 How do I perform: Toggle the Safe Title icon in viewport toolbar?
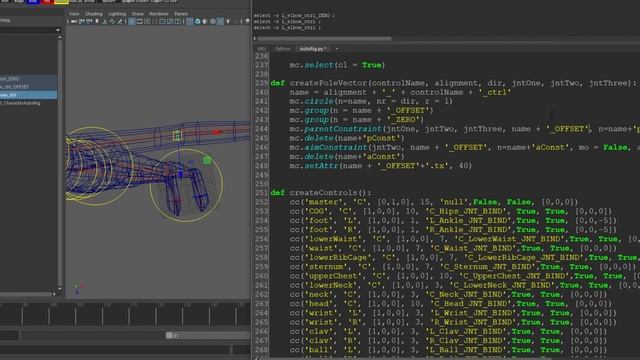[x=178, y=21]
